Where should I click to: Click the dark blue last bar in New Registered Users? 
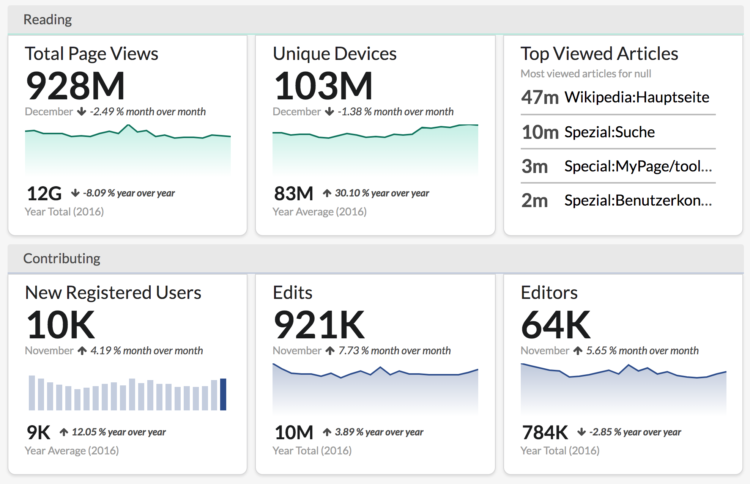click(x=223, y=394)
